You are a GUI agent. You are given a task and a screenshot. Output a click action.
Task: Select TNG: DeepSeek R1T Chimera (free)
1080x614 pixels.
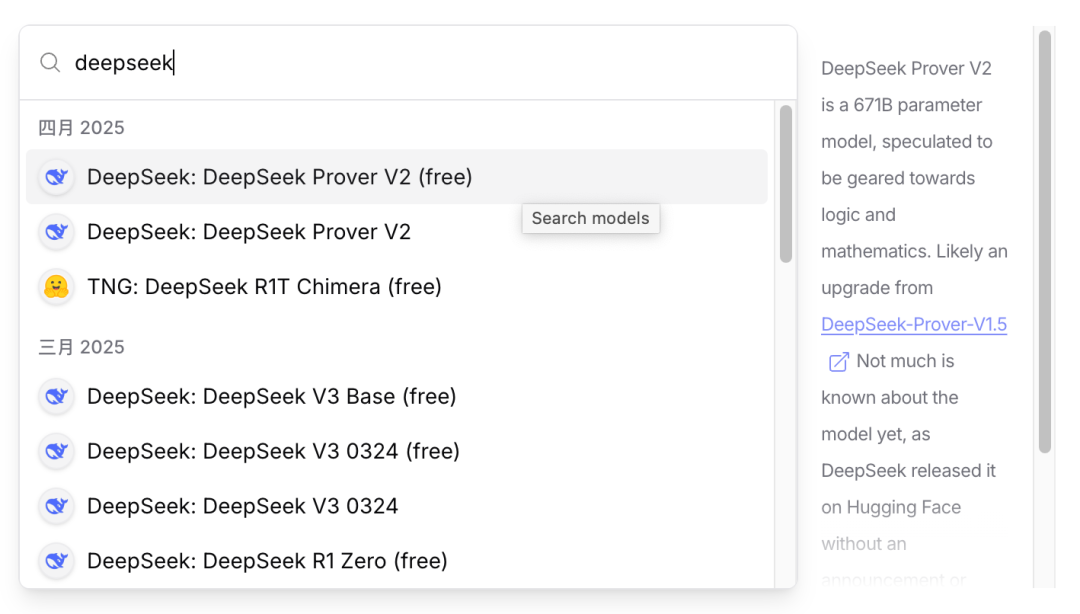pos(264,287)
